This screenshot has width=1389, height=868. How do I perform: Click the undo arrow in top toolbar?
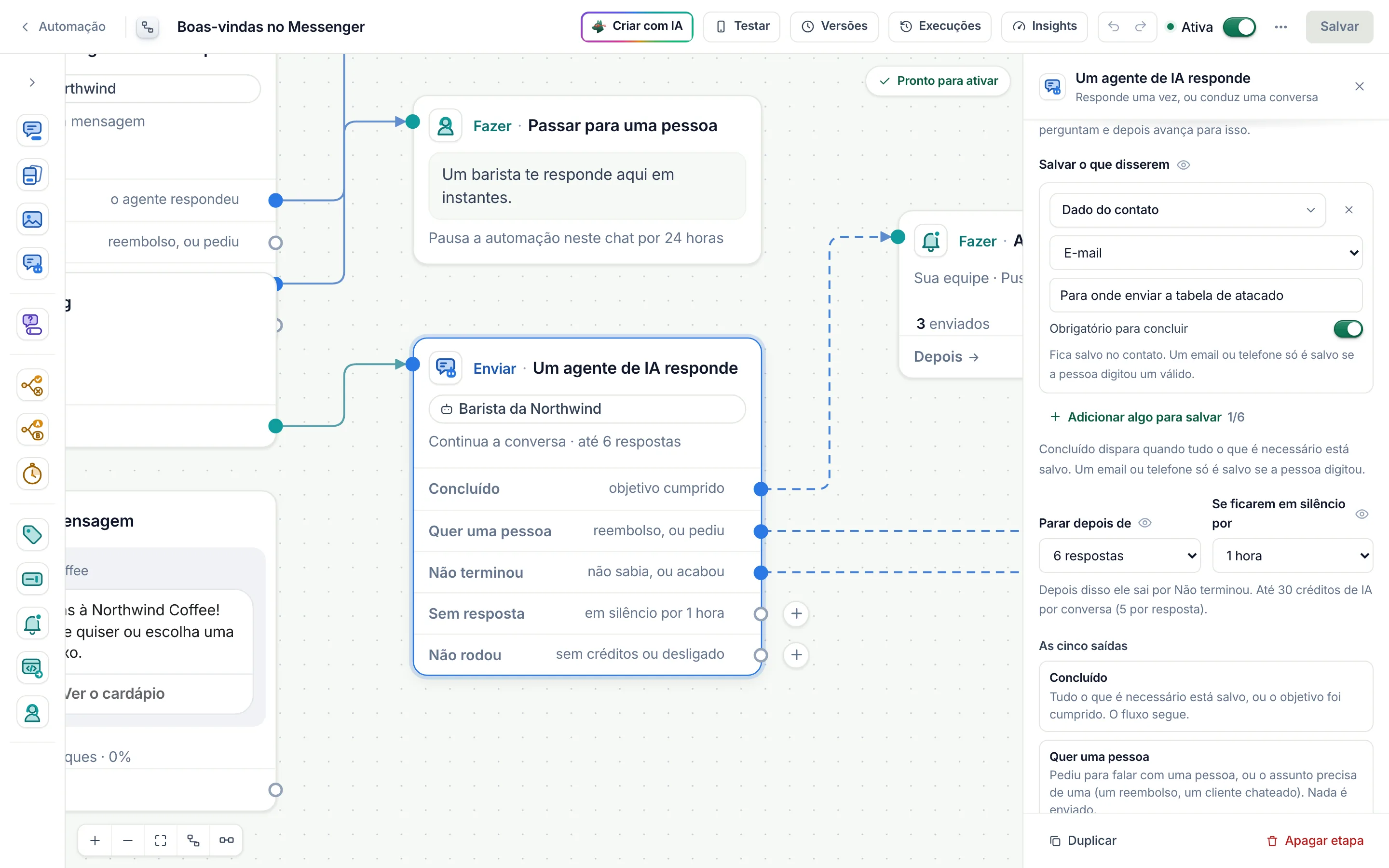1114,27
